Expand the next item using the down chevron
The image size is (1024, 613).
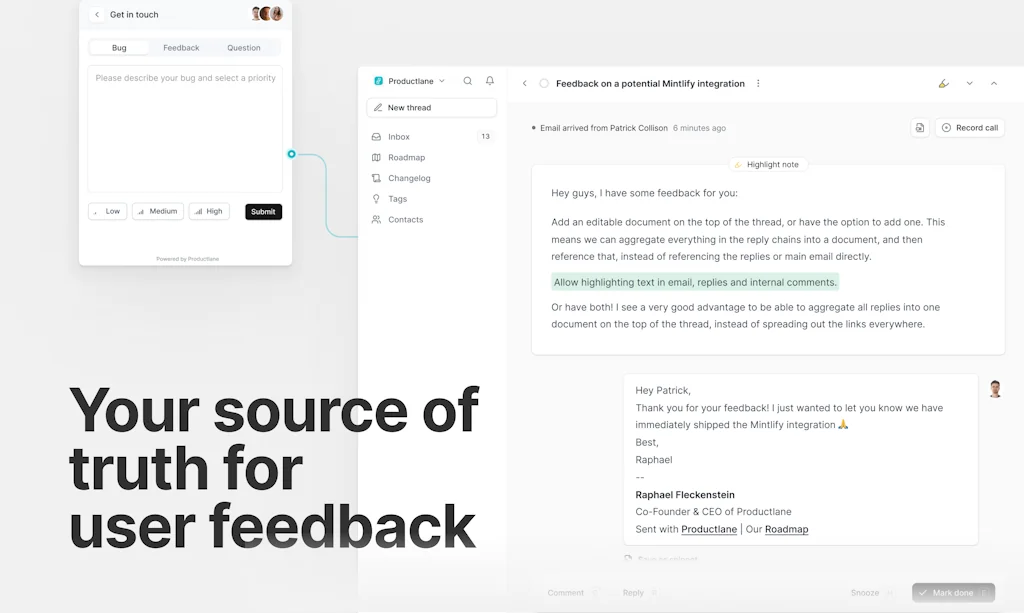pyautogui.click(x=968, y=83)
